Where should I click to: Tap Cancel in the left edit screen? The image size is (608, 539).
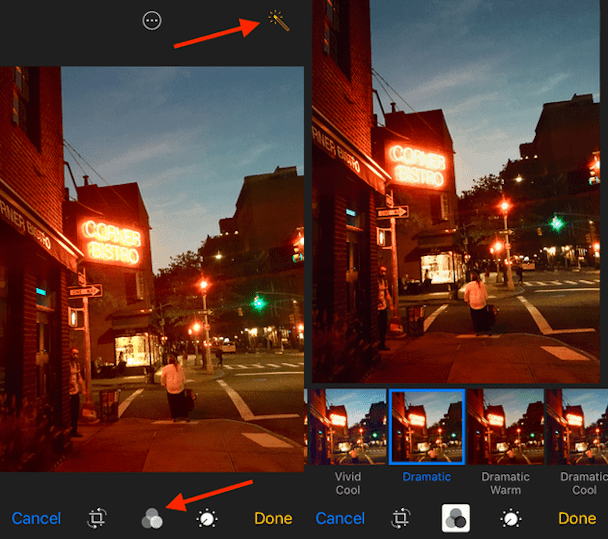pyautogui.click(x=36, y=518)
